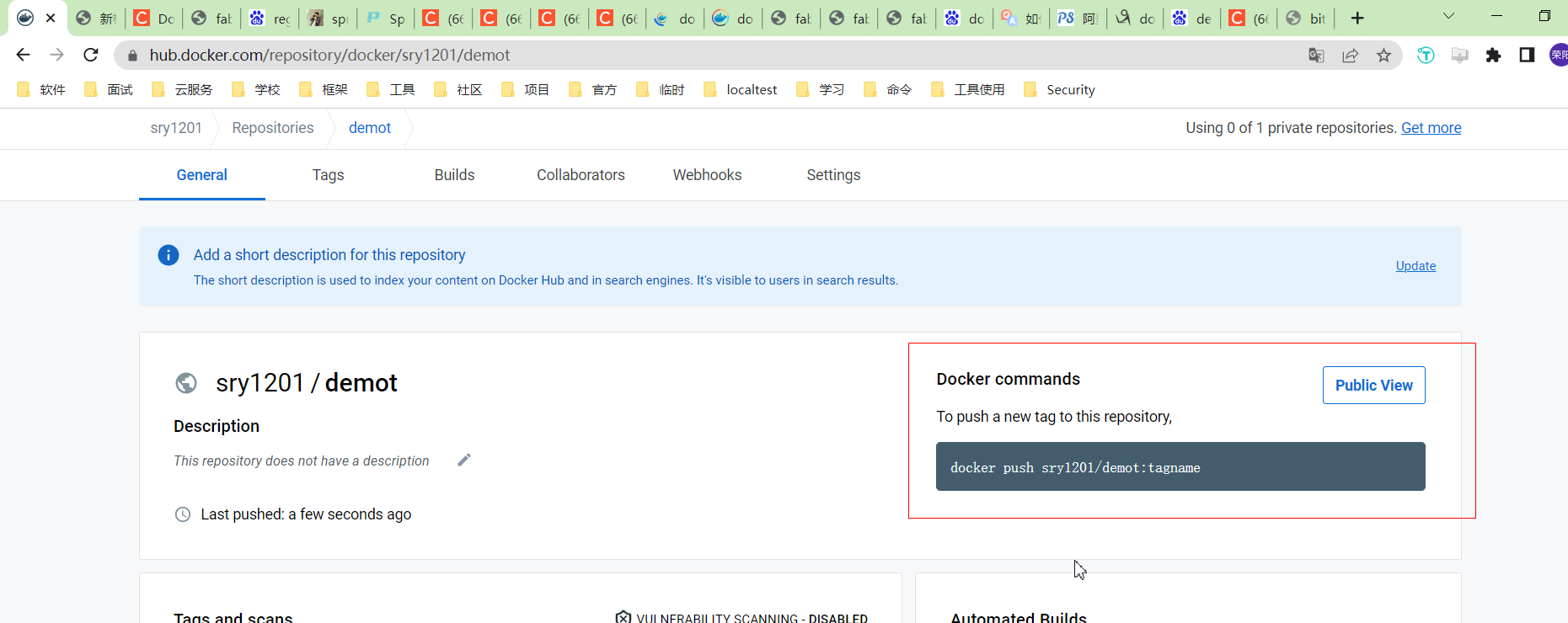Switch to the browser tab labeled PS 阿
1568x623 pixels.
[x=1078, y=18]
